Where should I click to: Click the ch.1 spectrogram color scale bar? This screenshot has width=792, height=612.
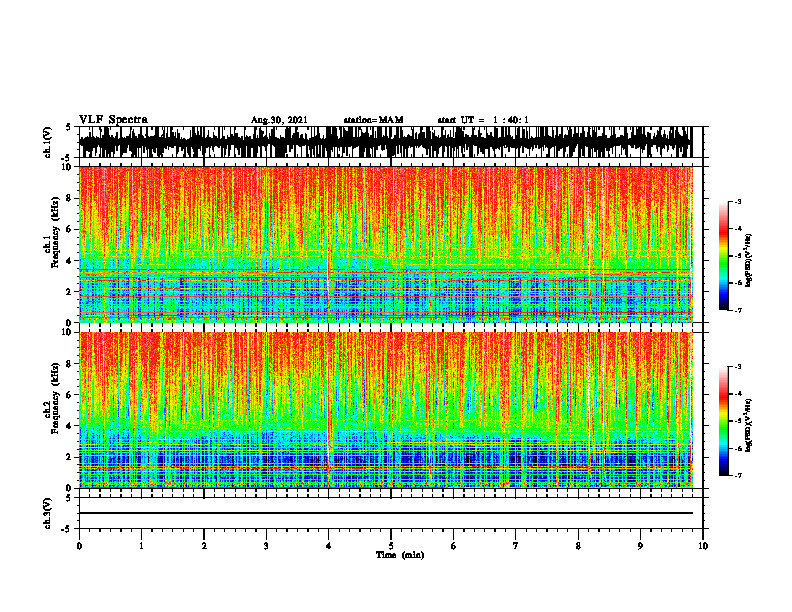(724, 256)
